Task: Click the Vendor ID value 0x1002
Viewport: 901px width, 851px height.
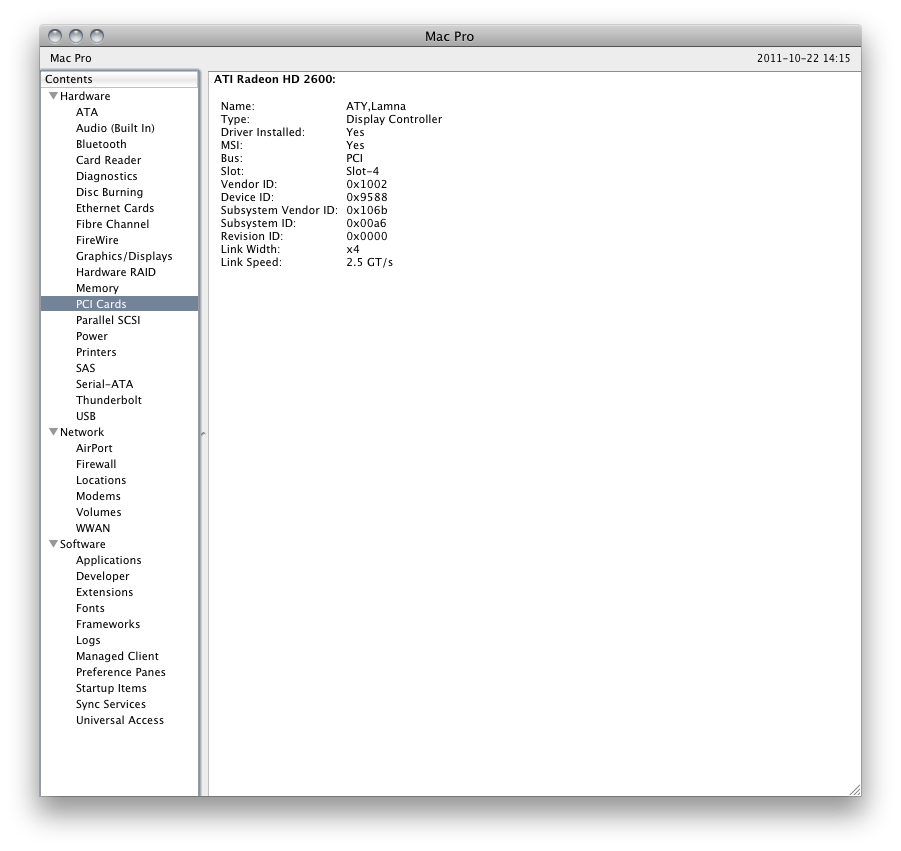Action: [367, 184]
